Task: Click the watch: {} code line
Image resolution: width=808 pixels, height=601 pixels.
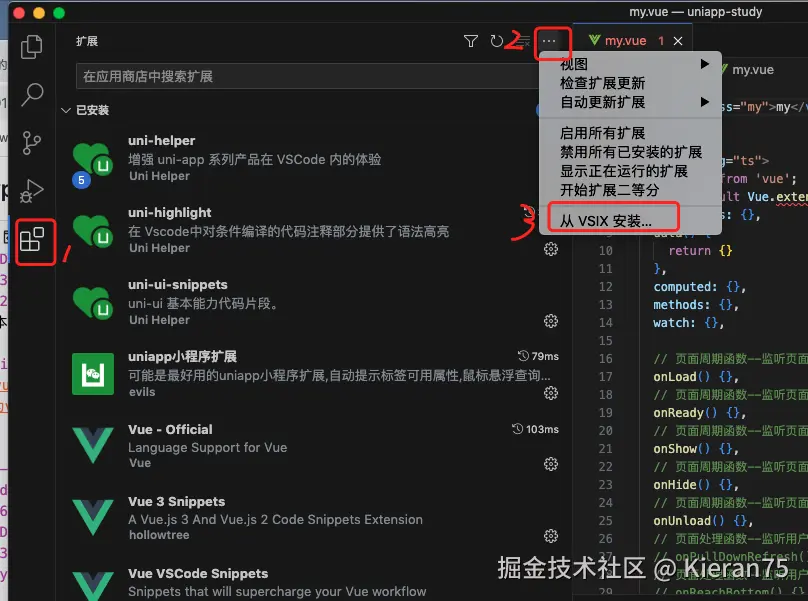Action: click(688, 323)
